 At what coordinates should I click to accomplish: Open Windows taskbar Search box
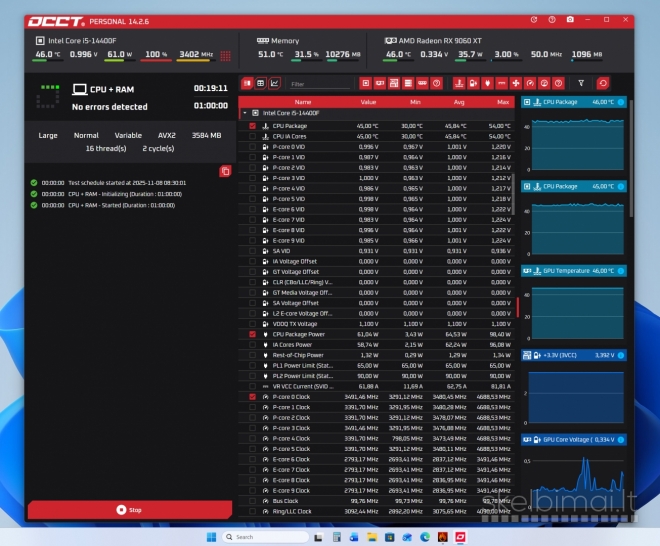[260, 537]
